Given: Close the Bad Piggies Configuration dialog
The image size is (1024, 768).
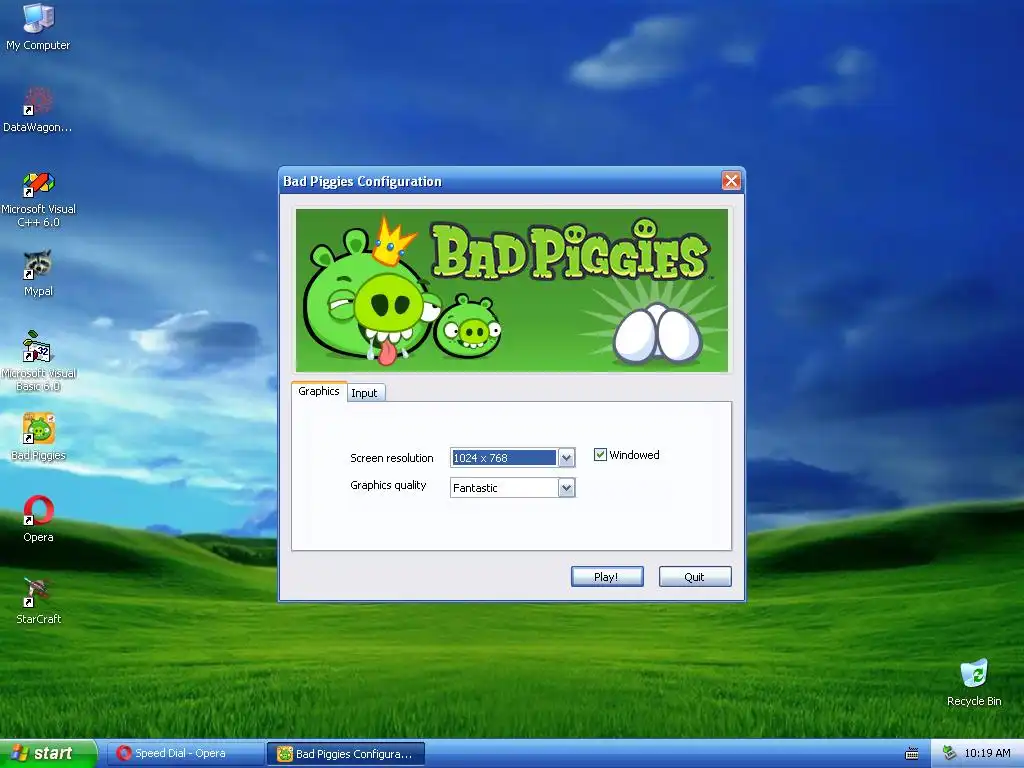Looking at the screenshot, I should [x=731, y=180].
